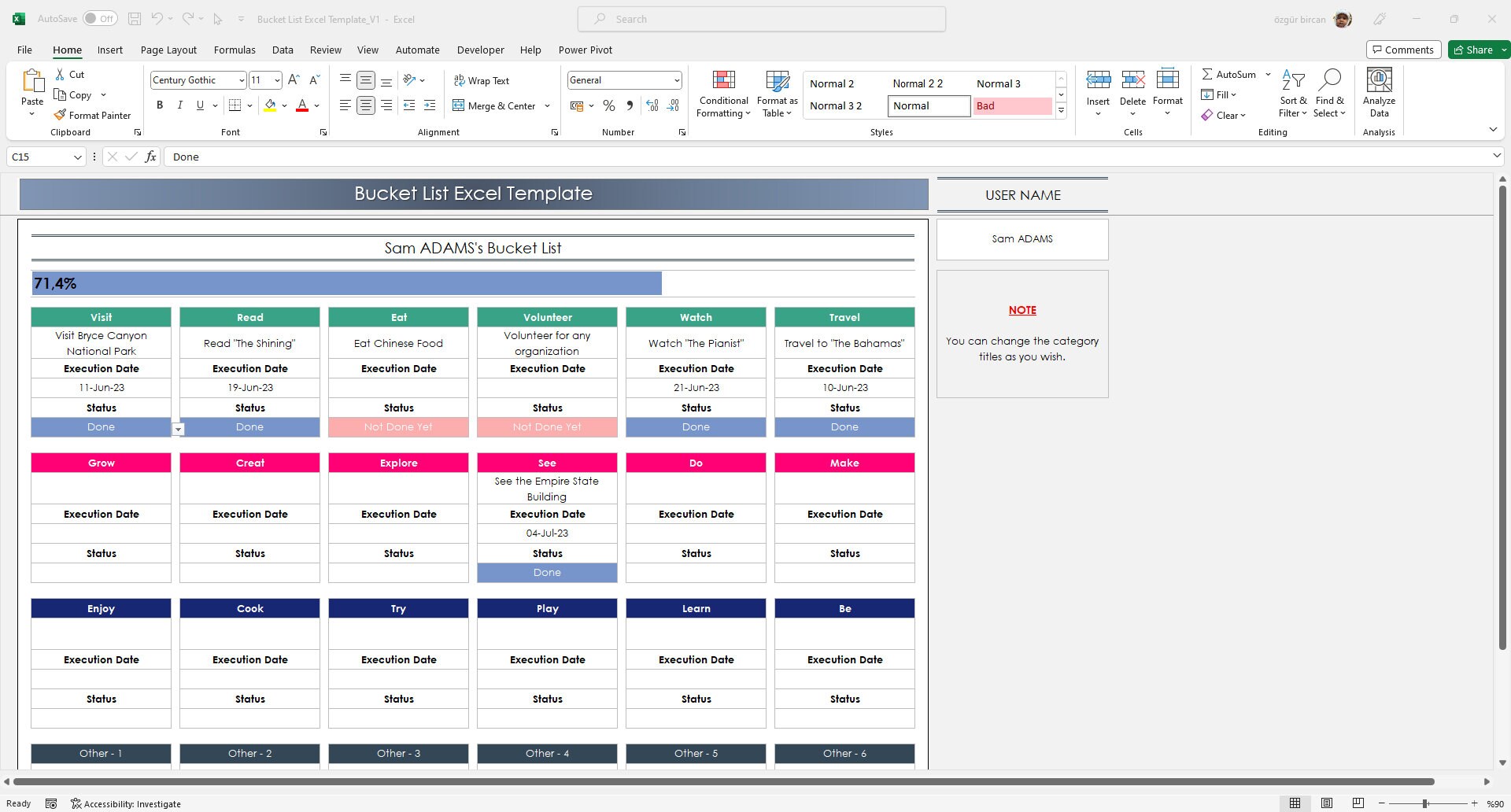
Task: Click the Format as Table icon
Action: pyautogui.click(x=776, y=93)
